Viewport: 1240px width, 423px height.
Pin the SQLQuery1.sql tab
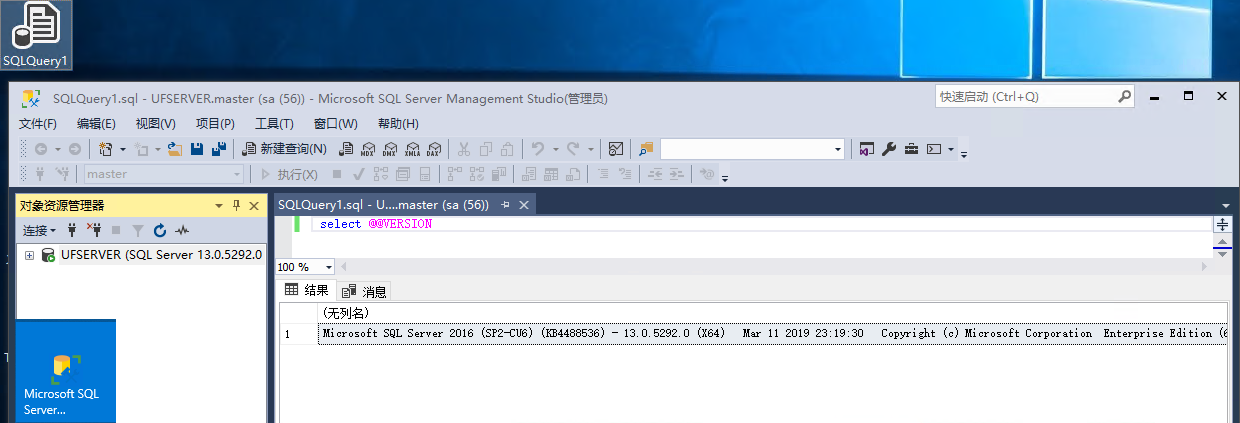coord(506,204)
